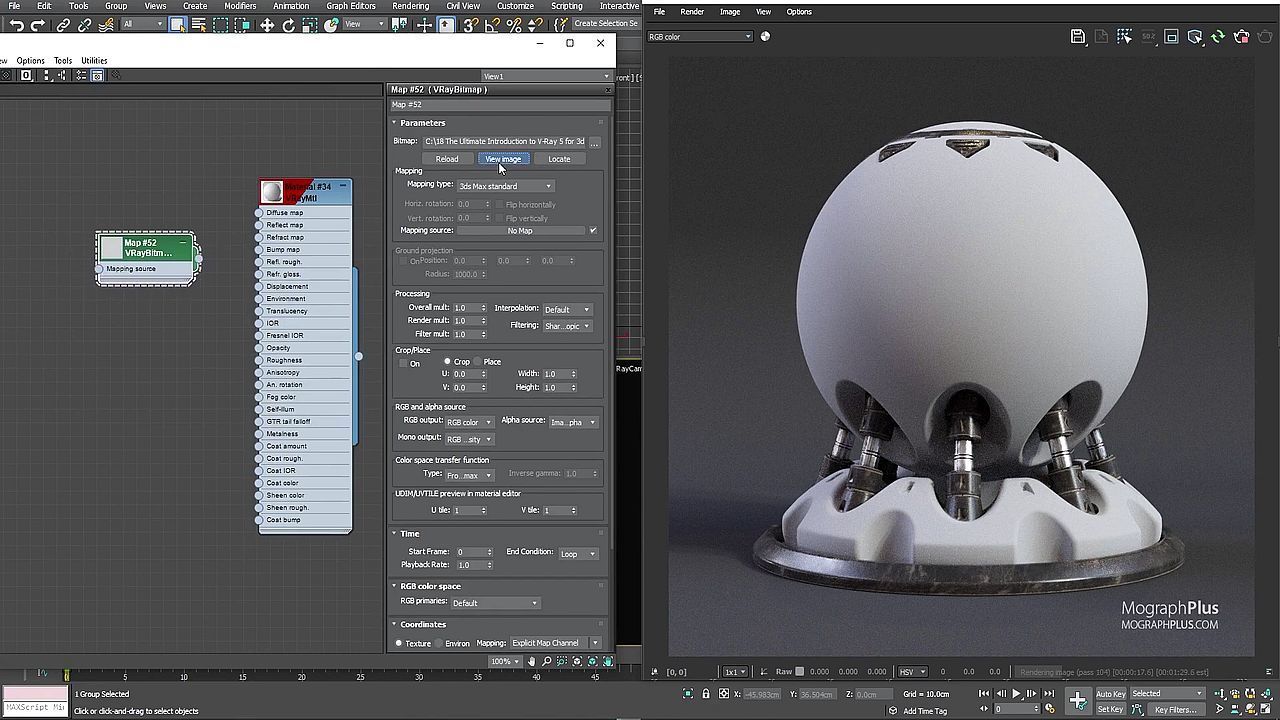The image size is (1280, 720).
Task: Click the Undo arrow in main toolbar
Action: 16,25
